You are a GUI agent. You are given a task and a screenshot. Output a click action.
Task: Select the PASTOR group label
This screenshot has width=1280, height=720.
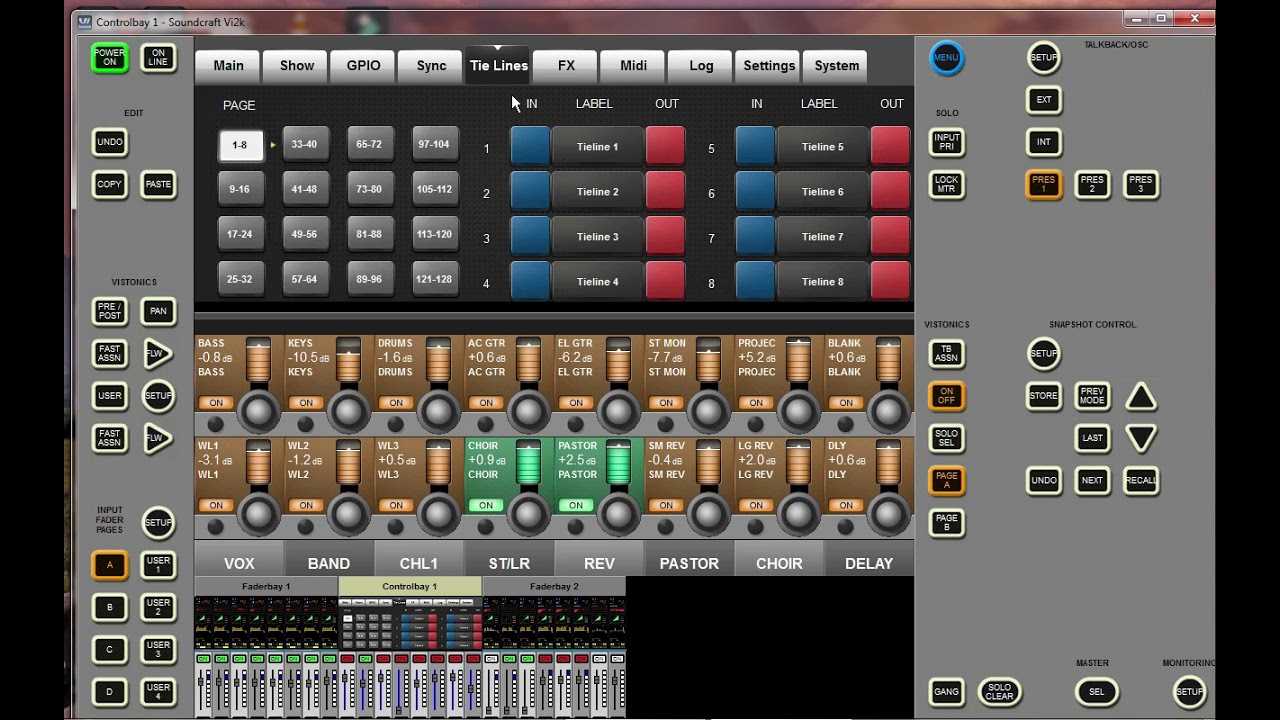pos(689,563)
